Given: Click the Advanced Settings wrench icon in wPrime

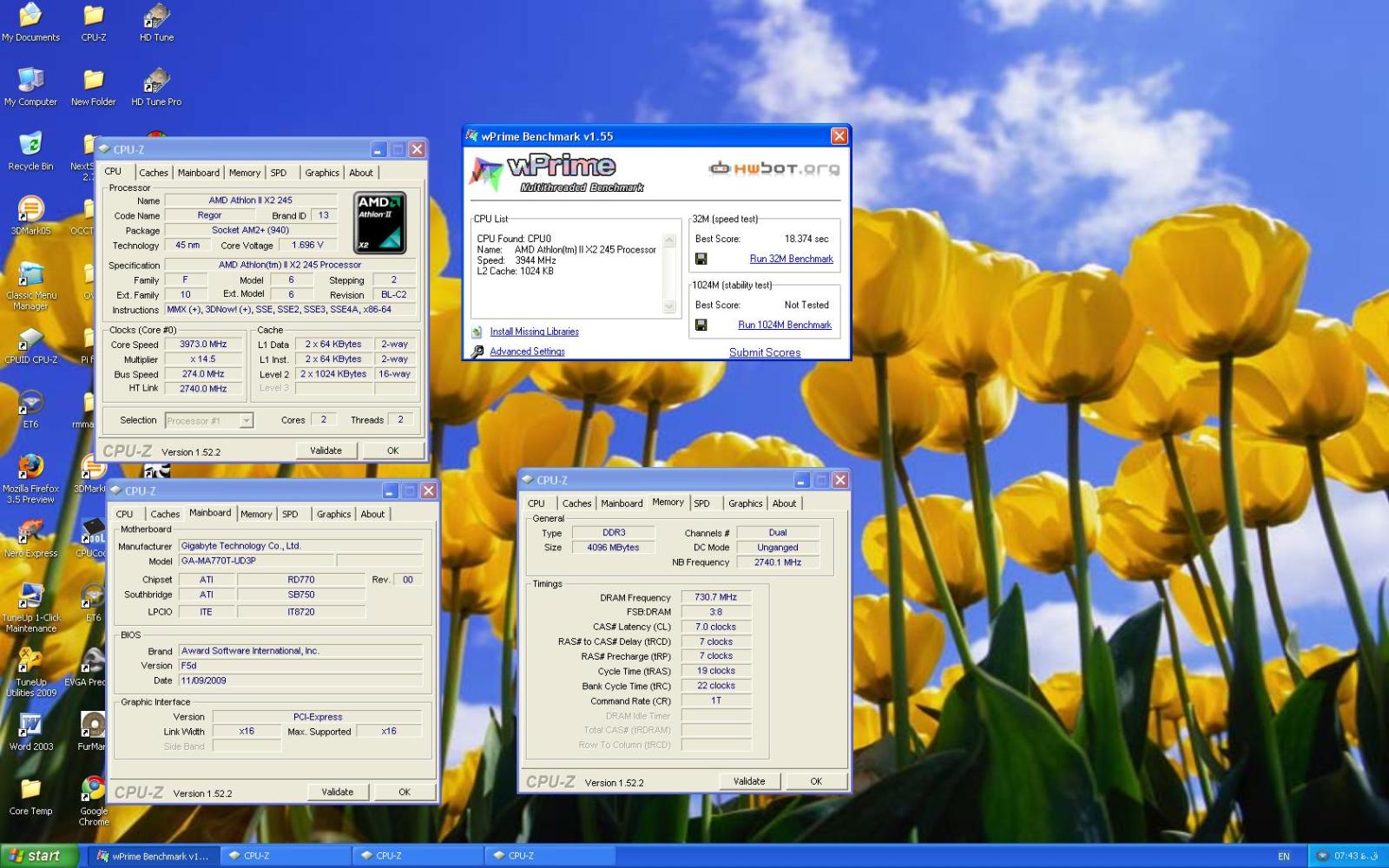Looking at the screenshot, I should (x=477, y=352).
